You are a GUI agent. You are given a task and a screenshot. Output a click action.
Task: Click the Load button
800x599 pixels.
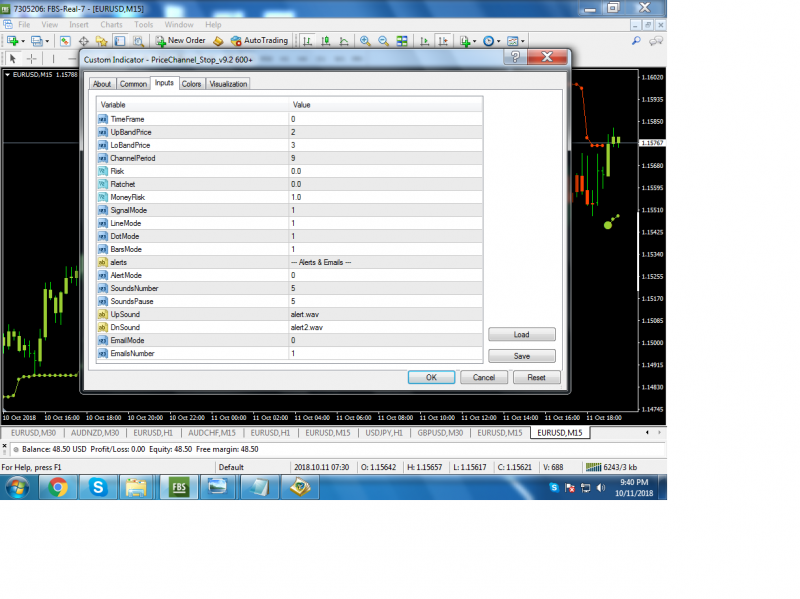pos(521,335)
